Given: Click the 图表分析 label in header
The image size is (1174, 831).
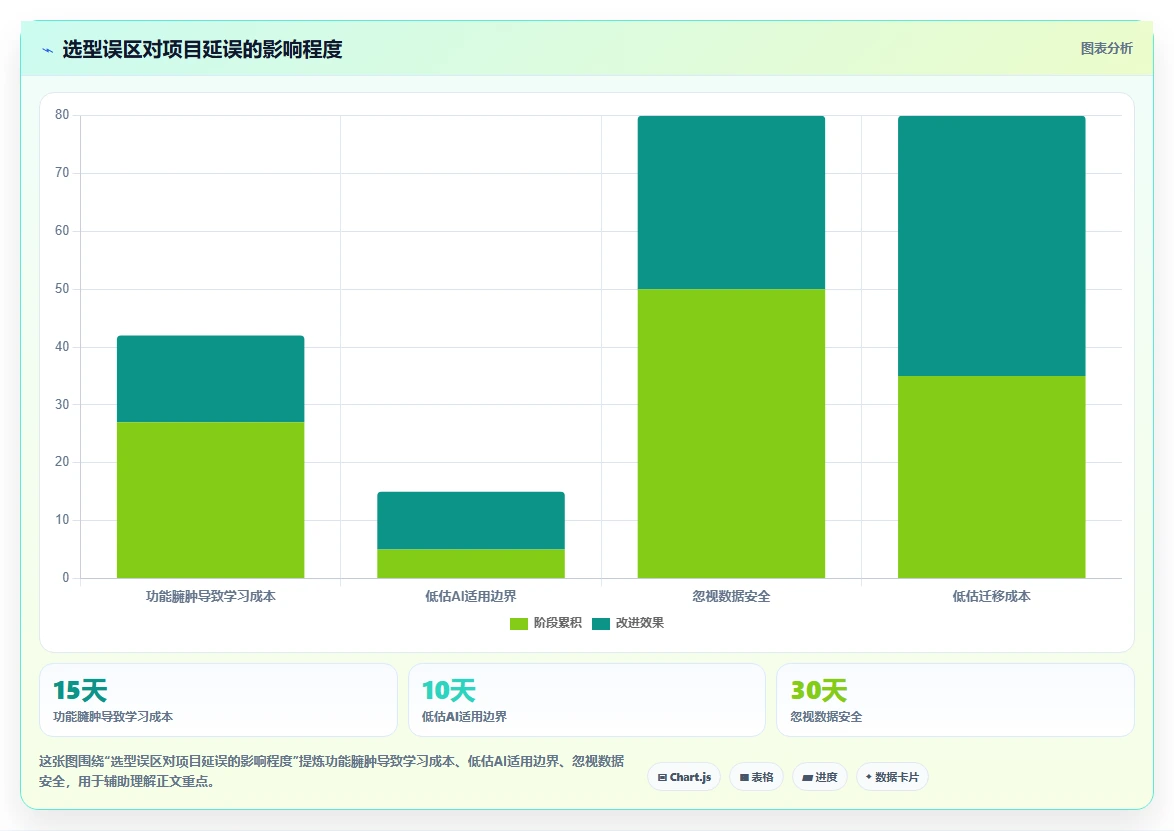Looking at the screenshot, I should 1106,49.
